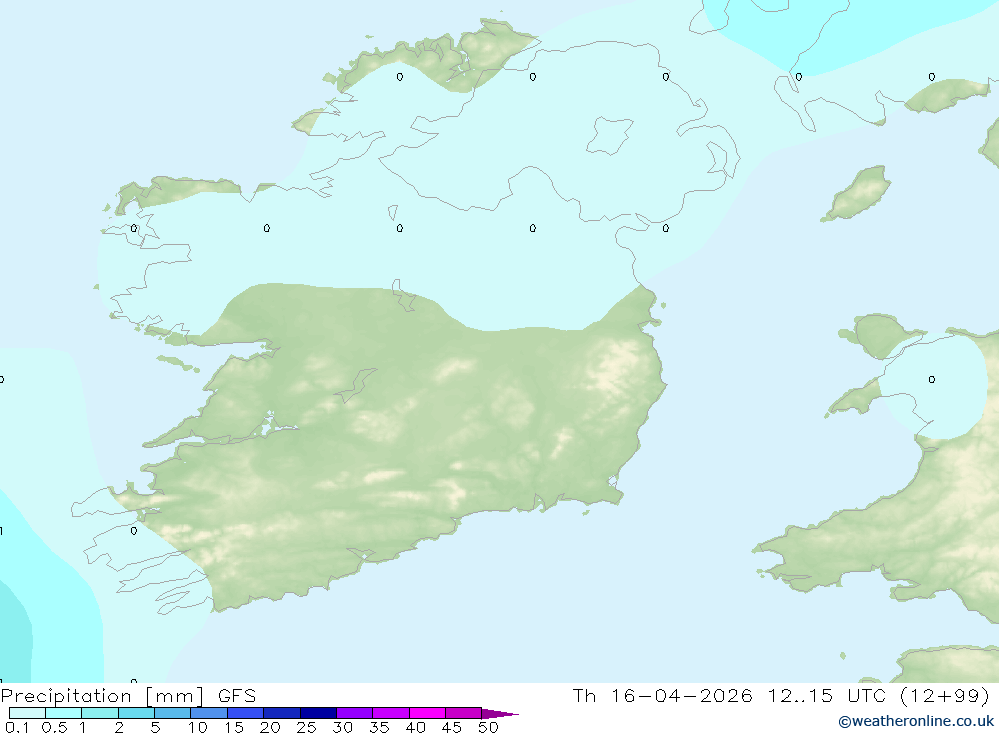Click the "30" legend scale value

pos(342,727)
